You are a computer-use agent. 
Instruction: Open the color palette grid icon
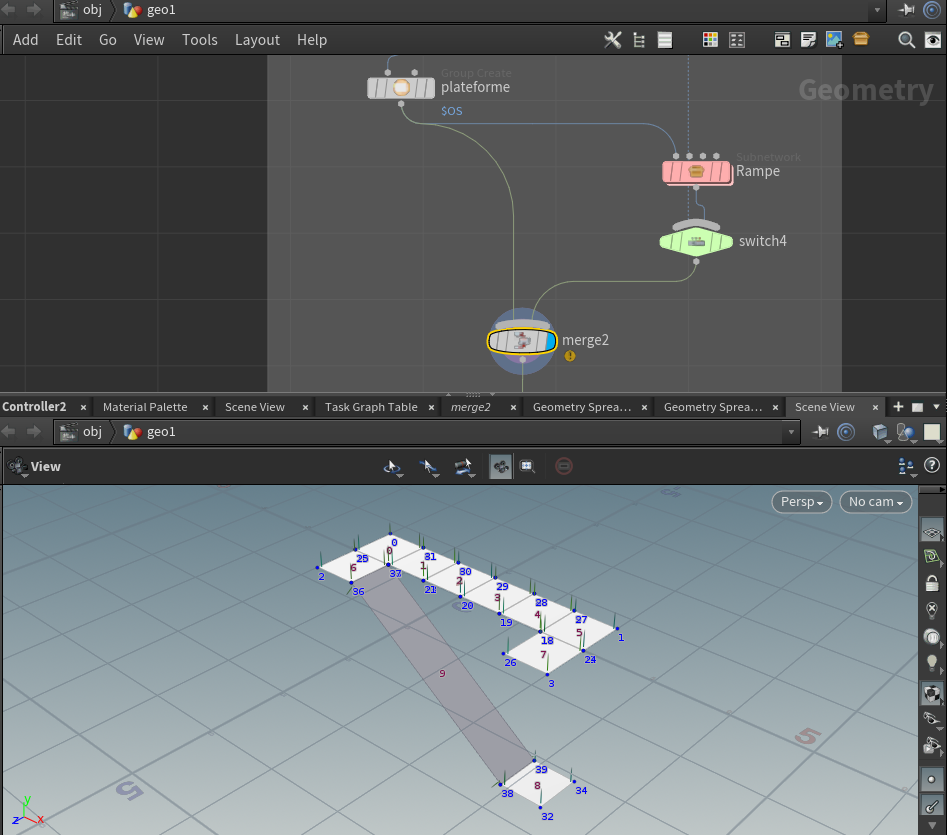point(710,40)
